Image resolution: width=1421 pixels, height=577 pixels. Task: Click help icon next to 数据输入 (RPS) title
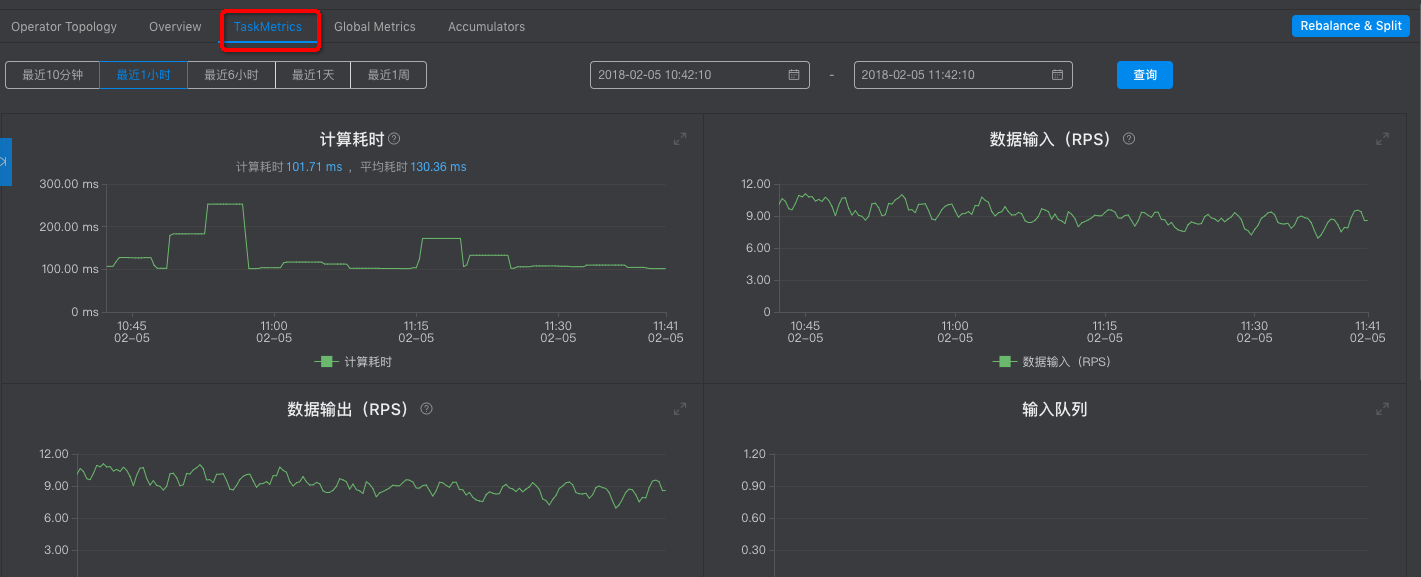pos(1129,139)
